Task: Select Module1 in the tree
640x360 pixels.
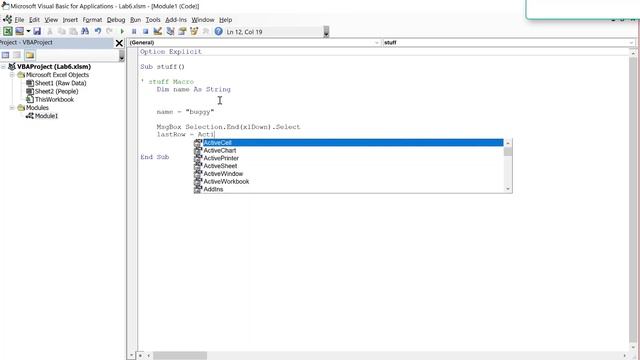Action: (46, 116)
